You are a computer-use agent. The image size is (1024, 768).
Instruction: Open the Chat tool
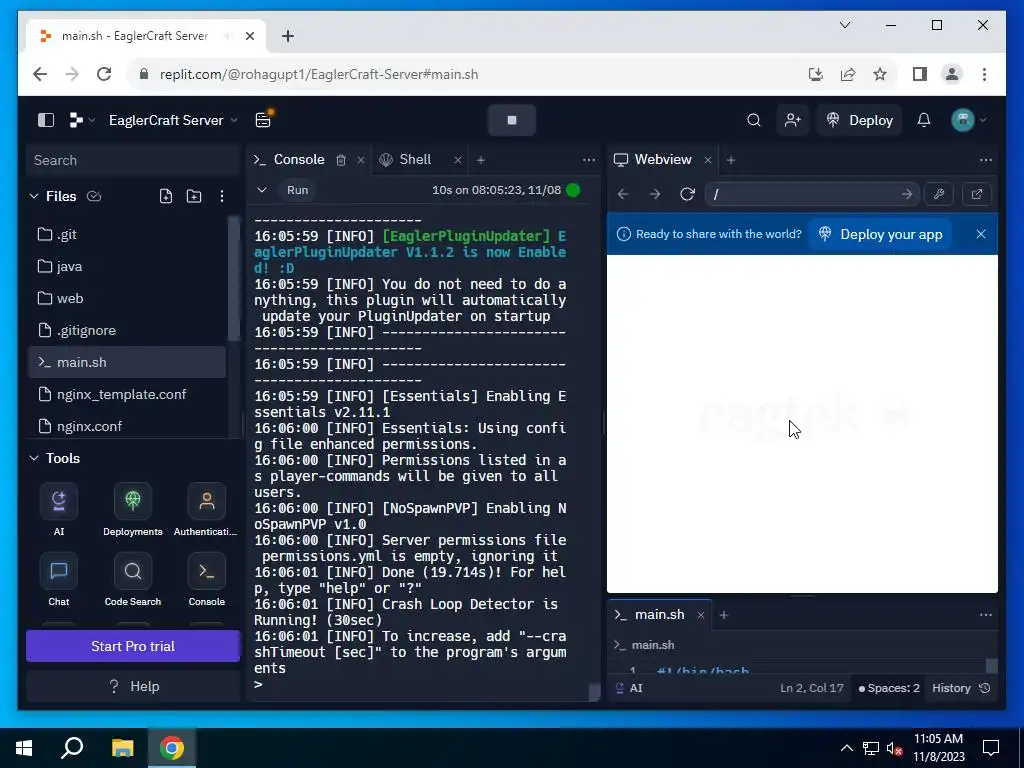point(59,580)
